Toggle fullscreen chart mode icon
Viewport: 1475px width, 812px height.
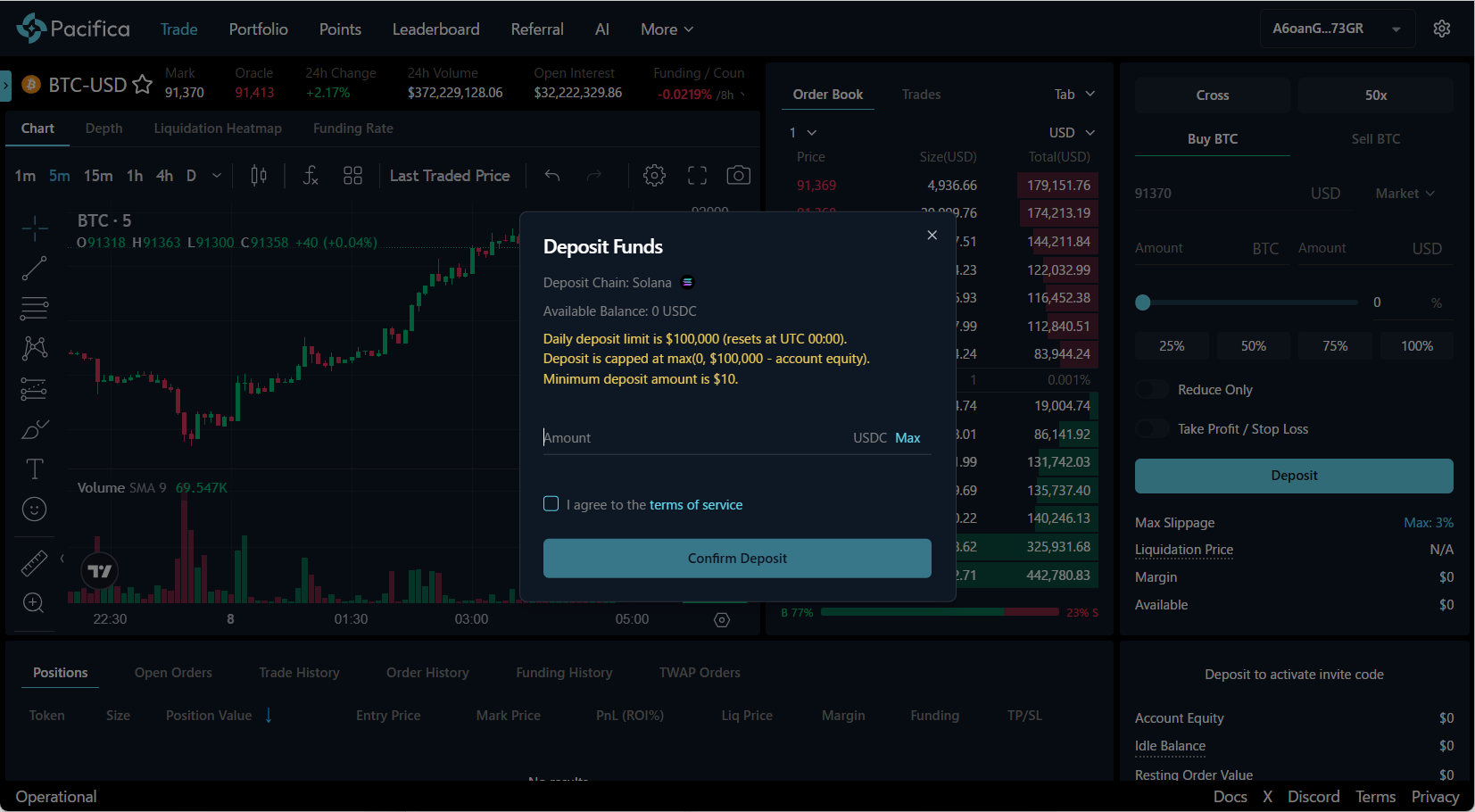click(697, 176)
